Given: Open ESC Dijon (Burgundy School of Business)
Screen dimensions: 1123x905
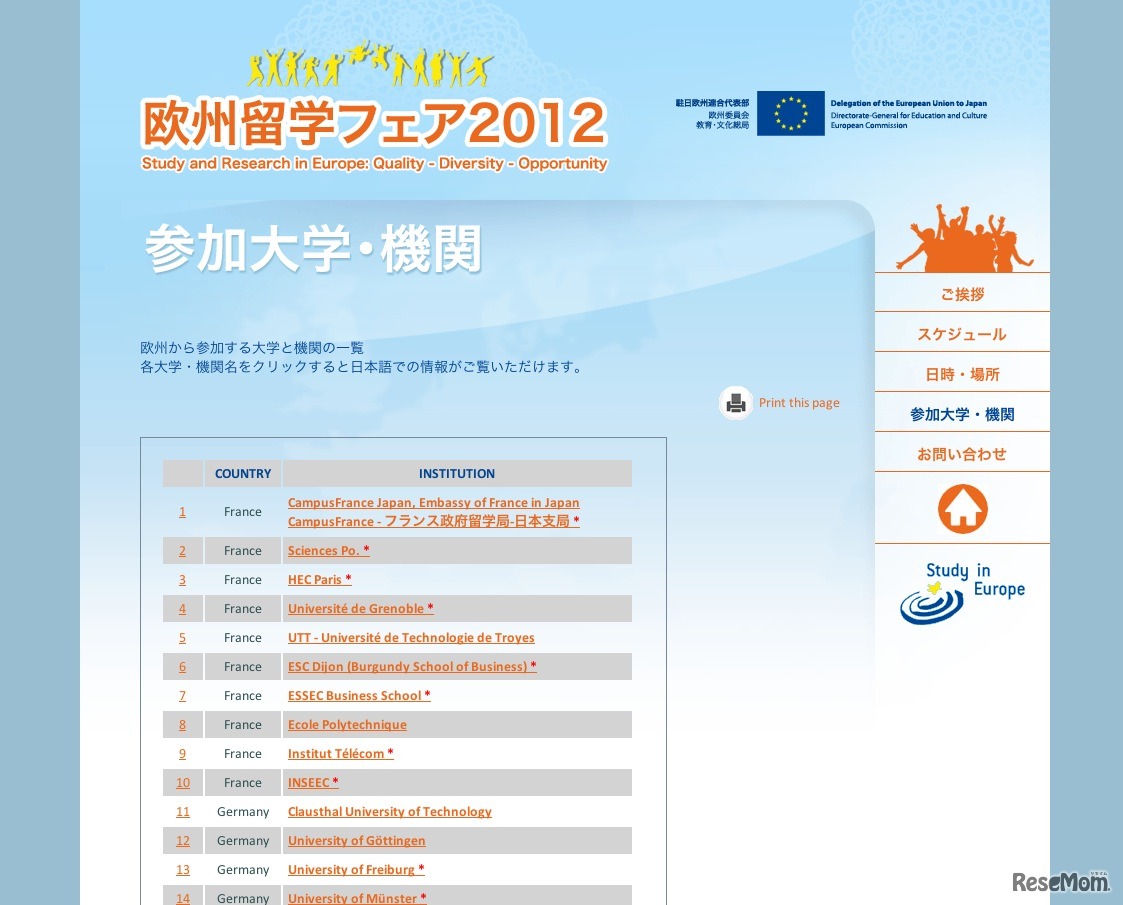Looking at the screenshot, I should click(412, 667).
